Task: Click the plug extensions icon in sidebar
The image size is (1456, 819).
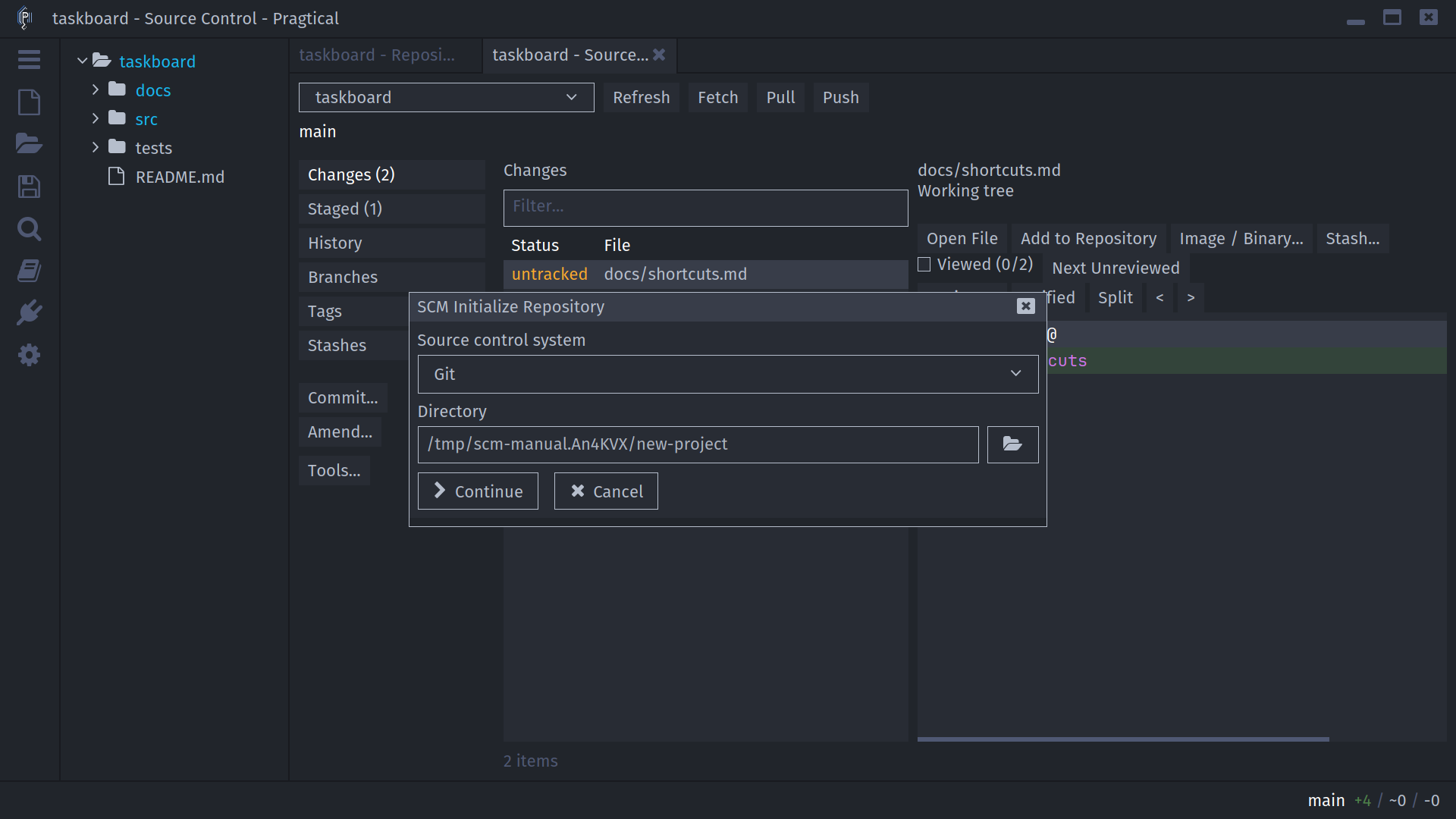Action: tap(29, 312)
